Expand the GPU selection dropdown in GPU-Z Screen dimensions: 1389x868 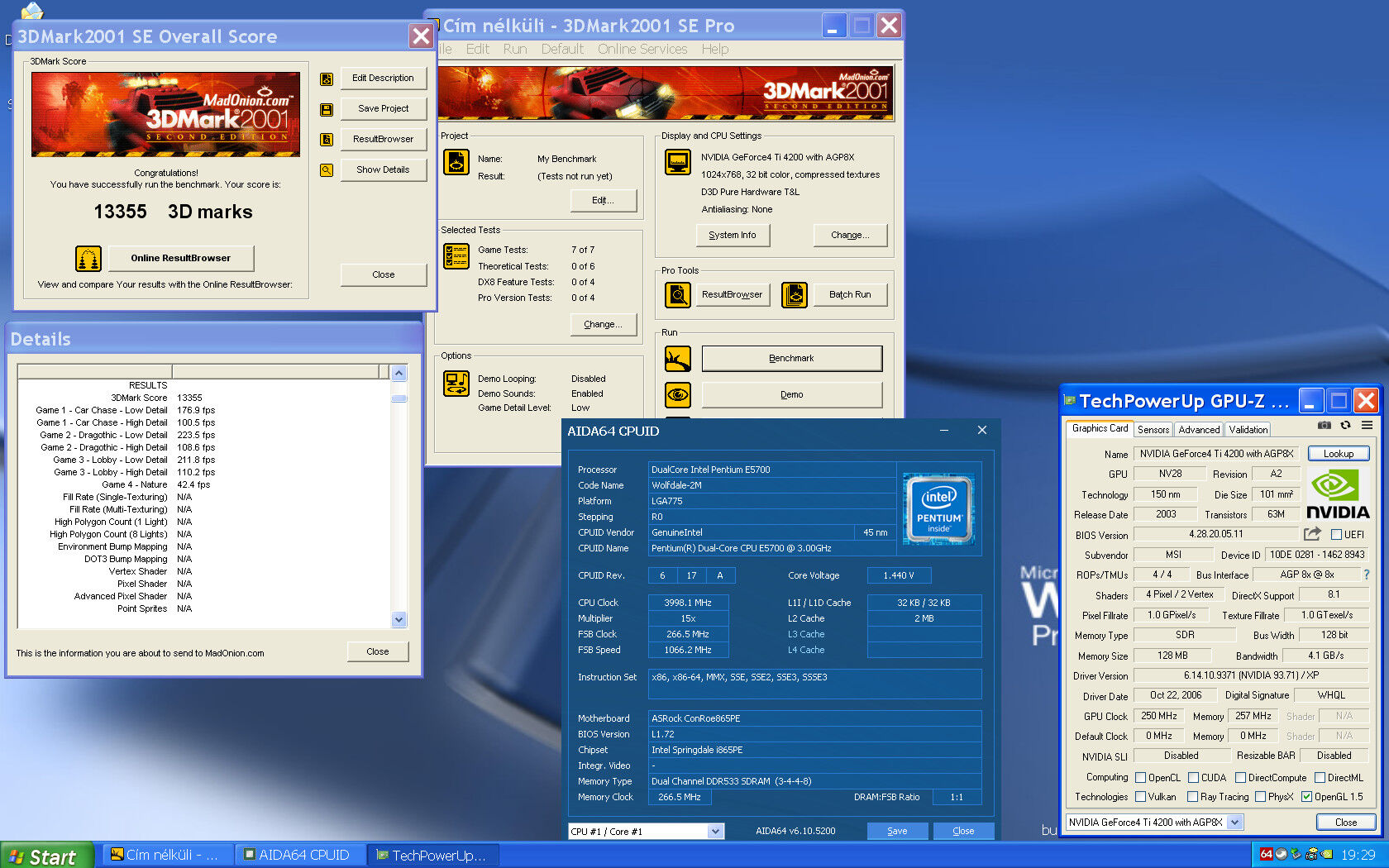pyautogui.click(x=1234, y=823)
